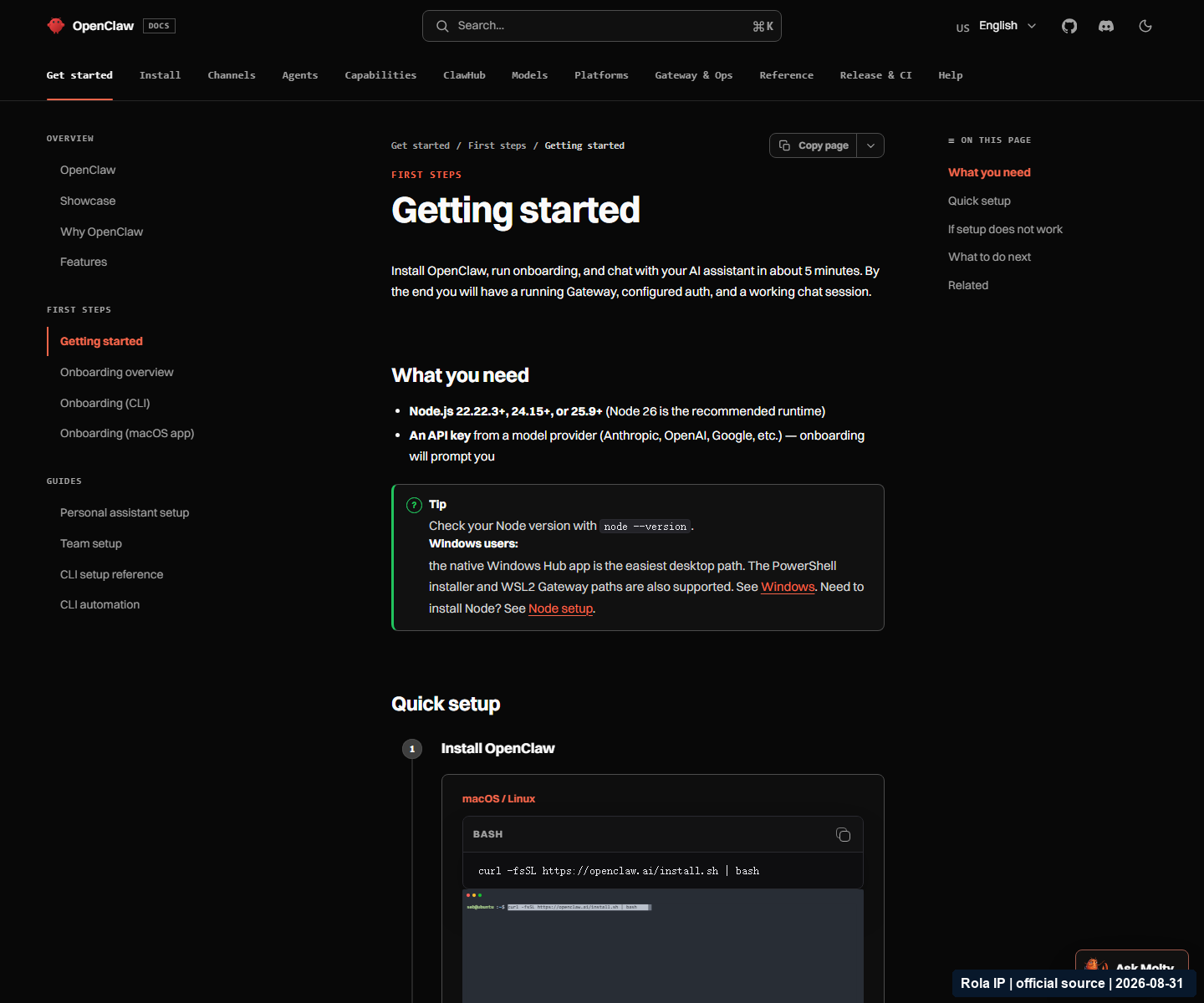Screen dimensions: 1204x1003
Task: Open Onboarding (CLI) page
Action: click(x=105, y=403)
